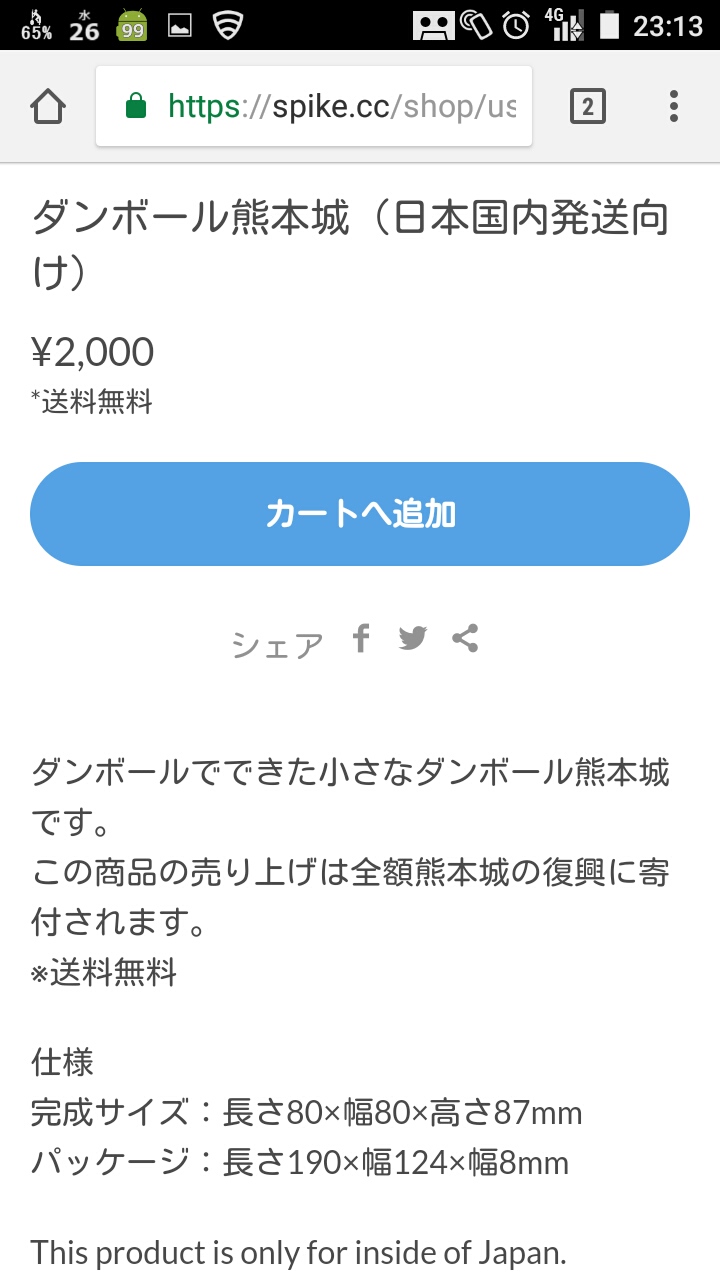Tap the green secure padlock icon
Screen dimensions: 720x1280
click(x=136, y=106)
